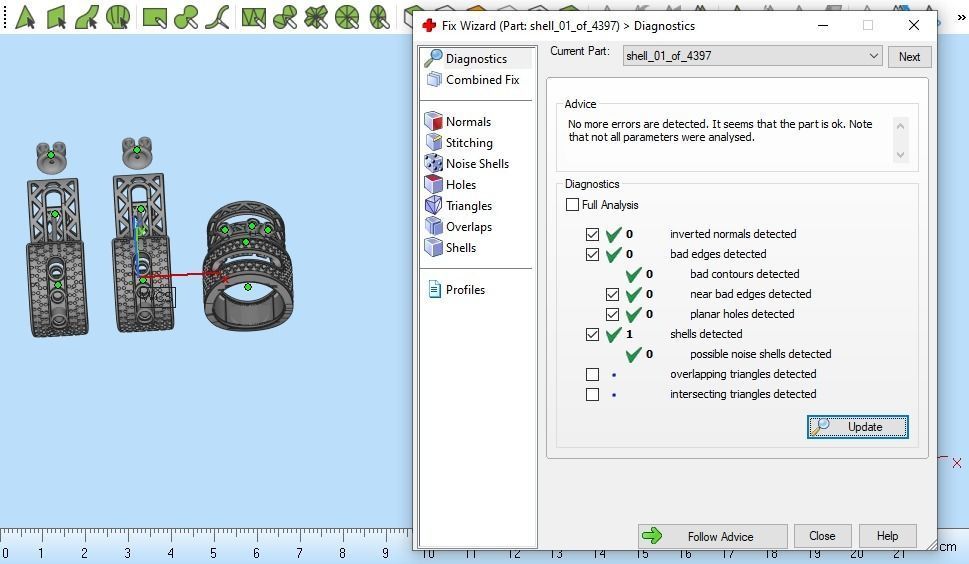The width and height of the screenshot is (969, 564).
Task: Open the Noise Shells step
Action: coord(467,164)
